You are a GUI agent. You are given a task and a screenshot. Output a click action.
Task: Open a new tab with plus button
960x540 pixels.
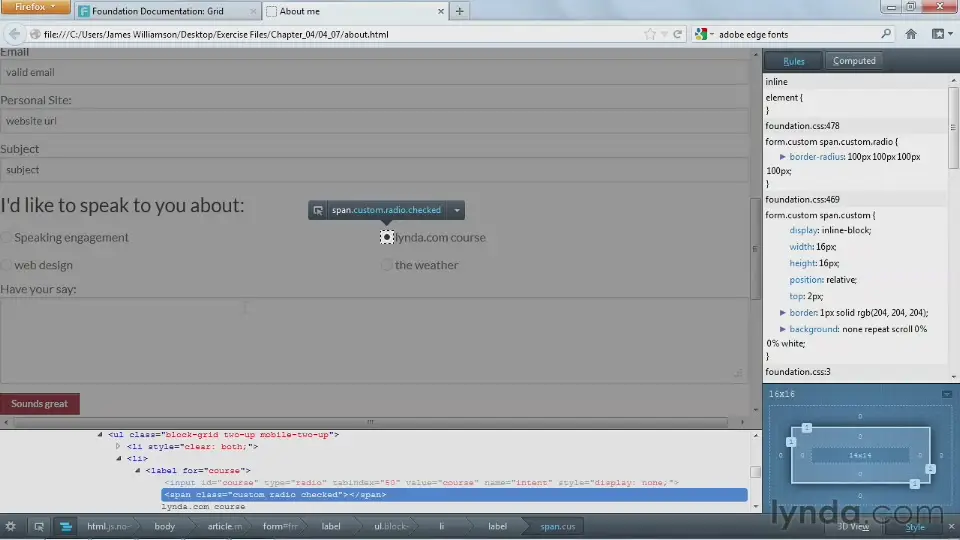click(x=459, y=11)
